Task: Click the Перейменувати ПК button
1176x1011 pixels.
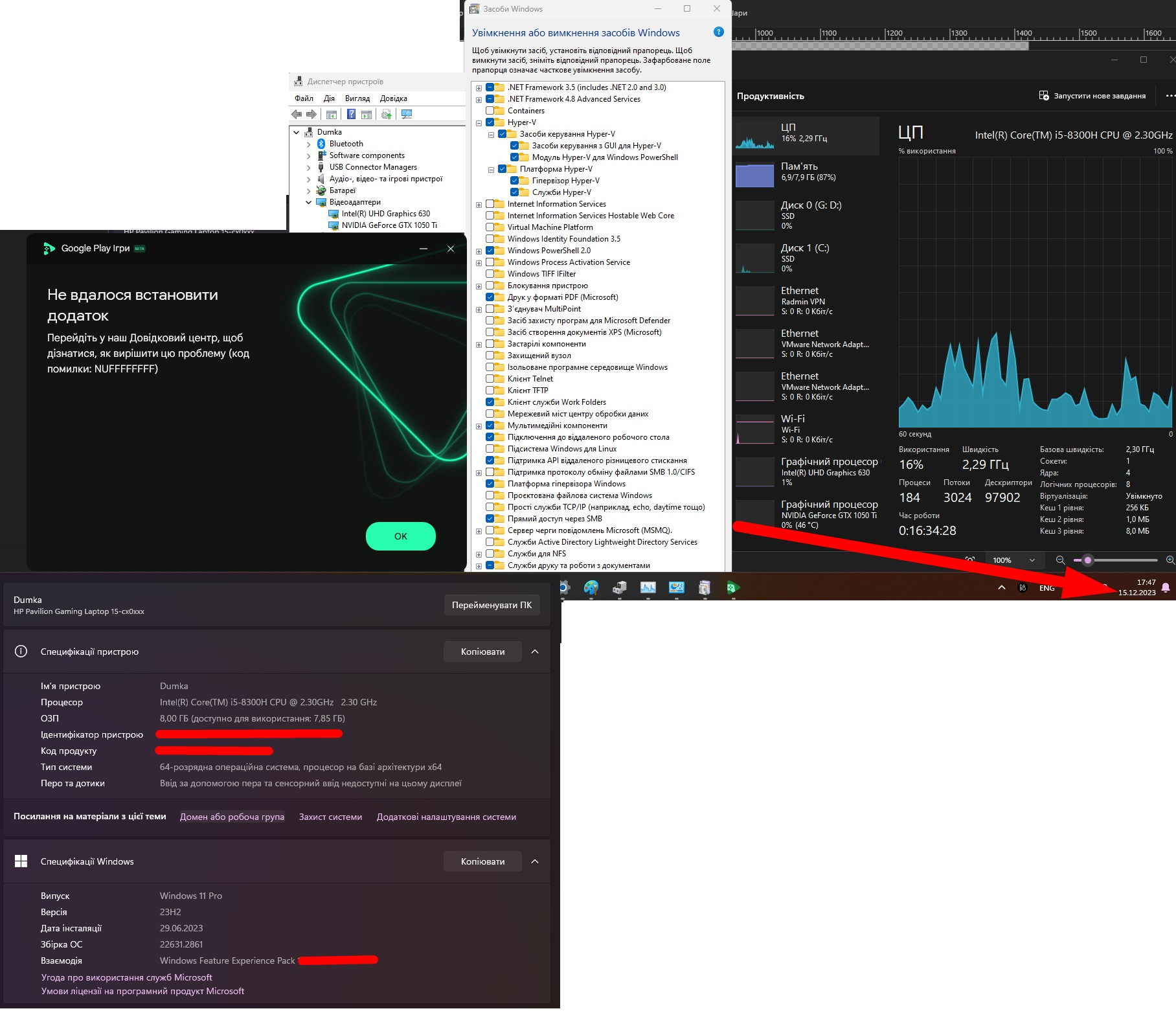Action: [x=492, y=605]
